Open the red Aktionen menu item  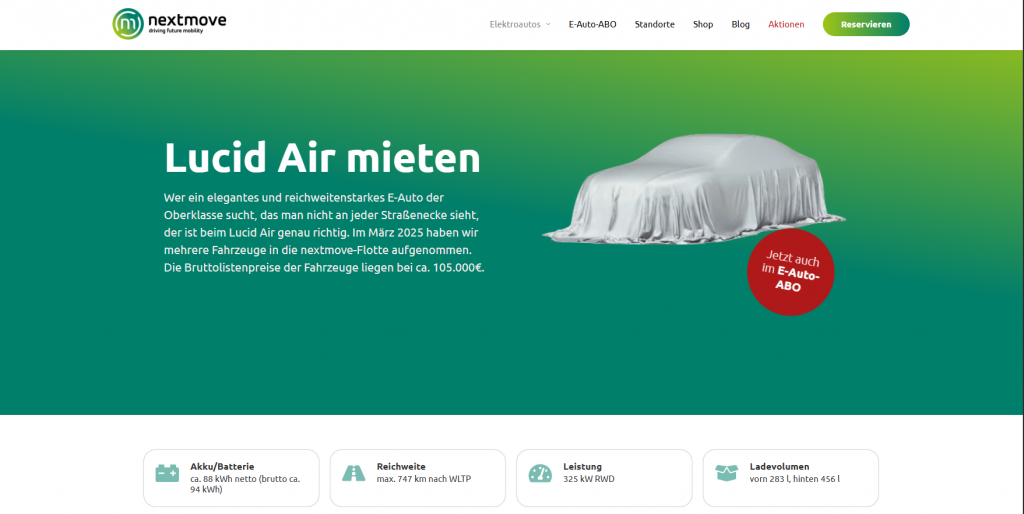click(786, 24)
